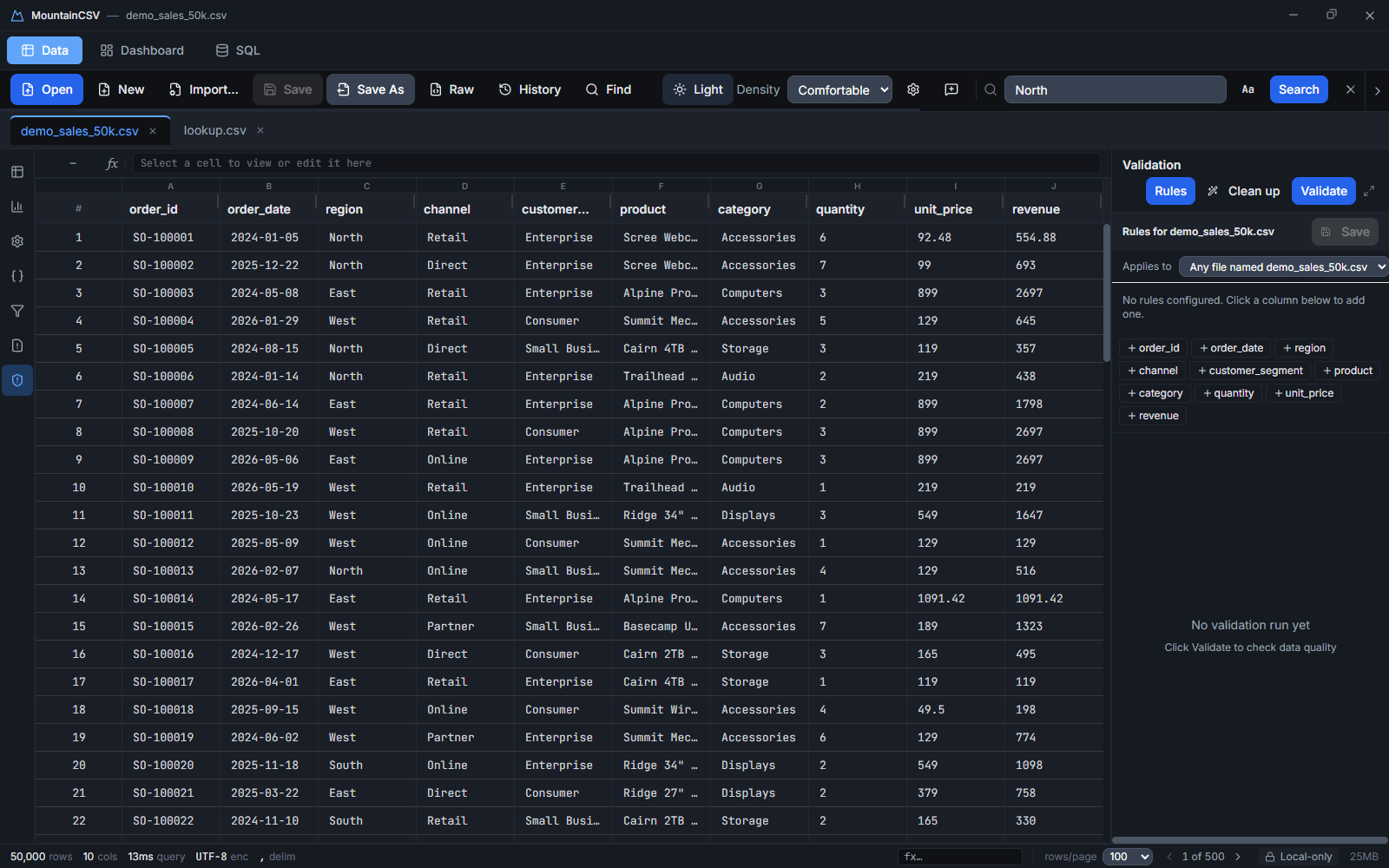Go to next page arrow
Screen dimensions: 1389x868
(x=1238, y=857)
